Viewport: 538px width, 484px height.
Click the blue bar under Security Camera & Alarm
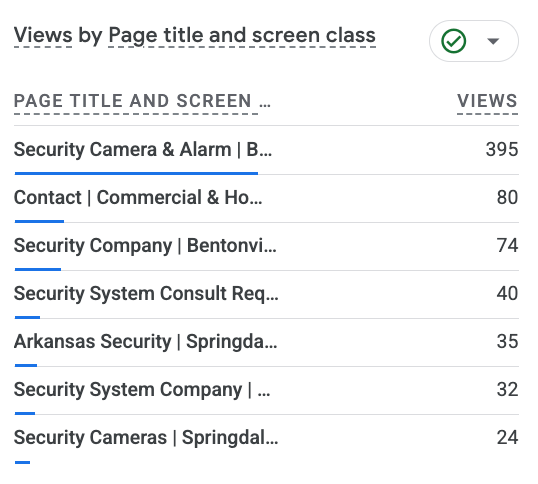coord(136,174)
